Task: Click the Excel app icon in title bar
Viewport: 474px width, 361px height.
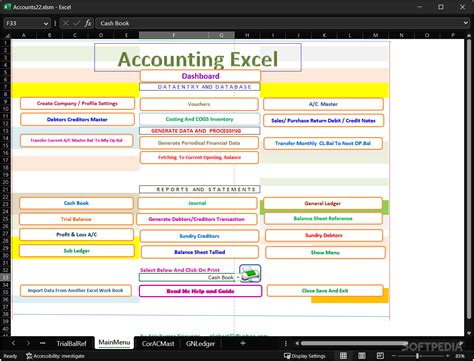Action: pos(7,7)
